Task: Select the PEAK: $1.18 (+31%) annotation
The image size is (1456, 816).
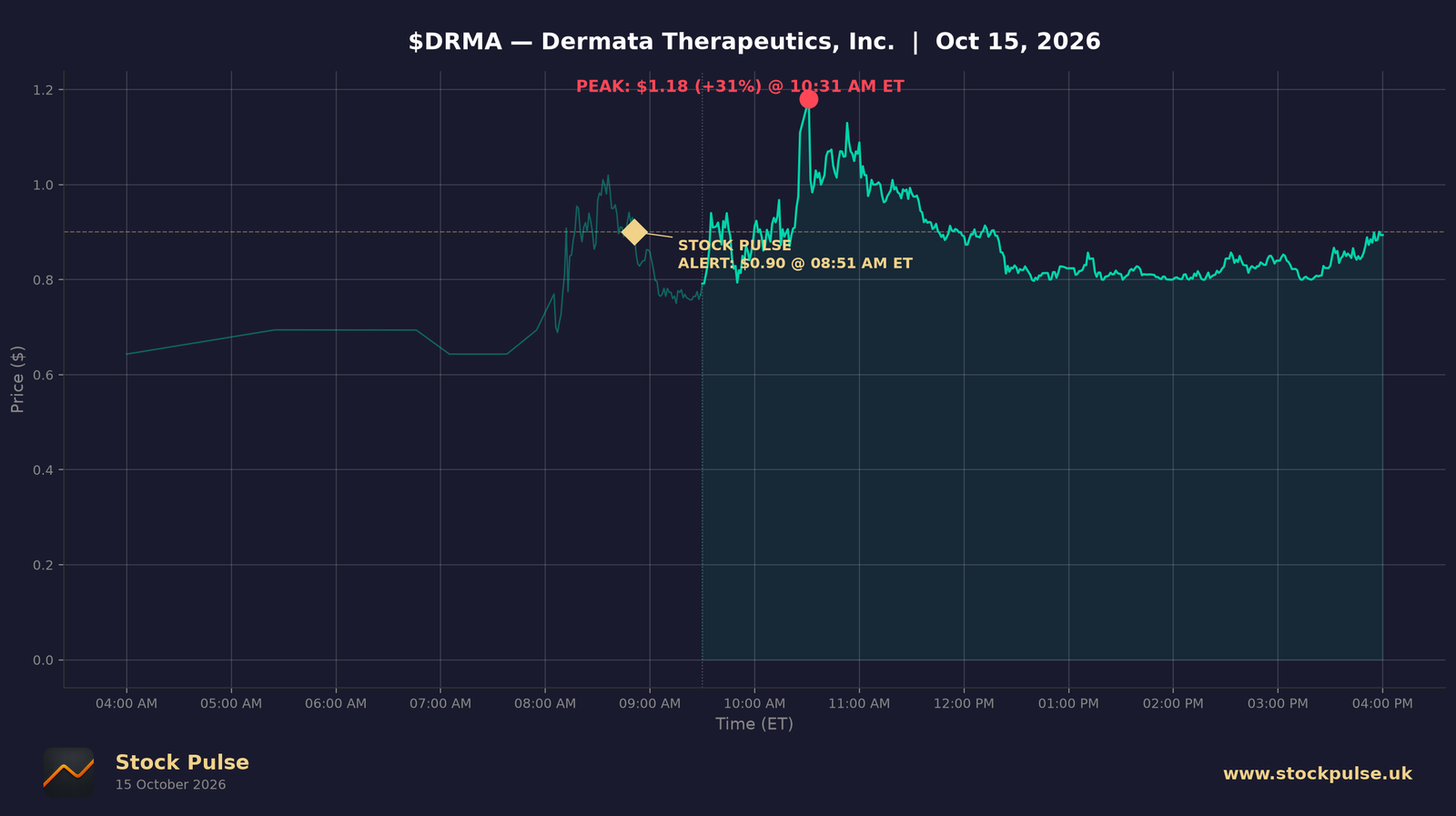Action: (740, 86)
